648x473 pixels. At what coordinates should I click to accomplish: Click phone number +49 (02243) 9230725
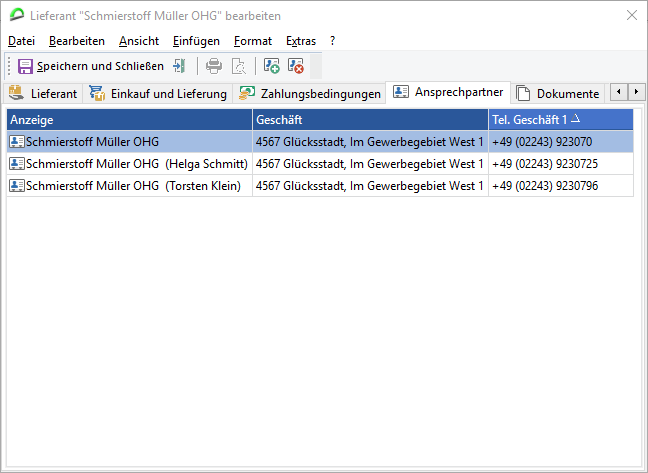(545, 164)
